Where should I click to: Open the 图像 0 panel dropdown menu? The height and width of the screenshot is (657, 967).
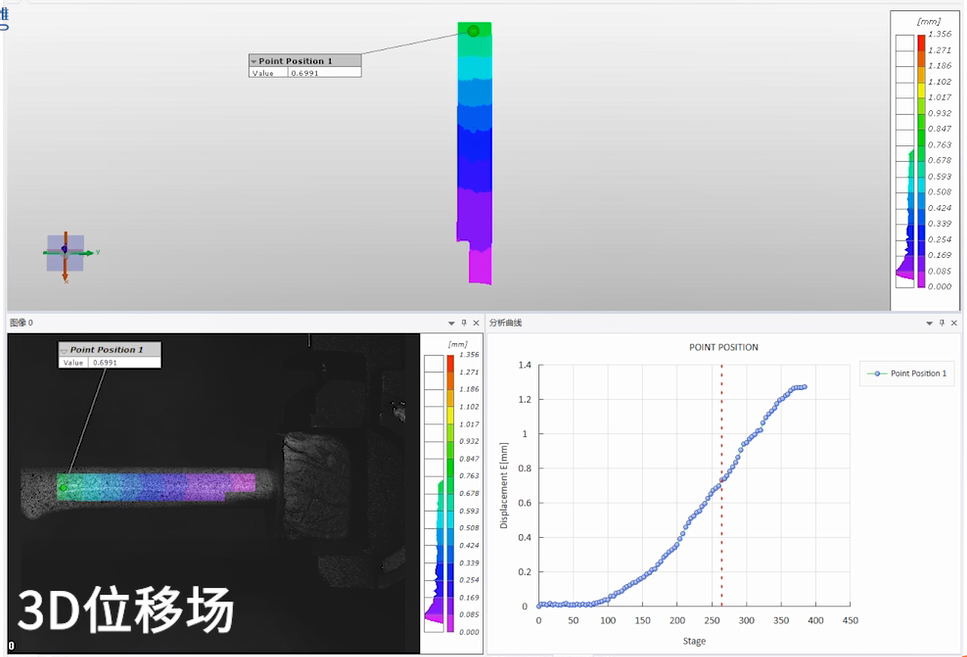click(x=450, y=323)
